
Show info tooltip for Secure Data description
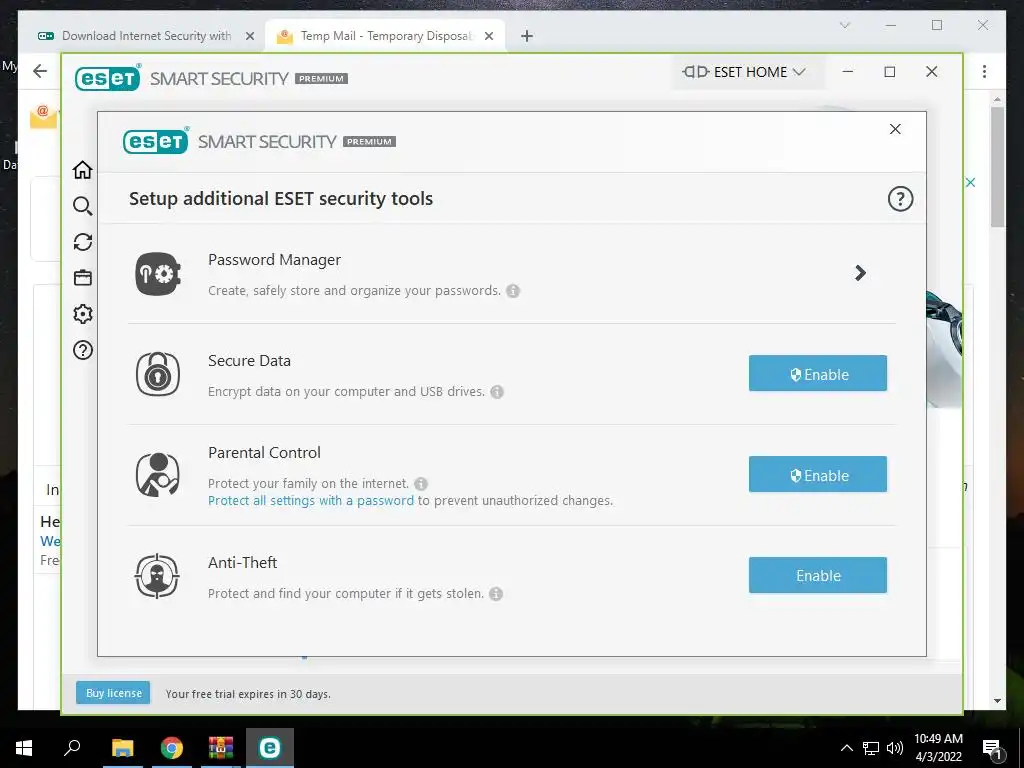tap(497, 392)
